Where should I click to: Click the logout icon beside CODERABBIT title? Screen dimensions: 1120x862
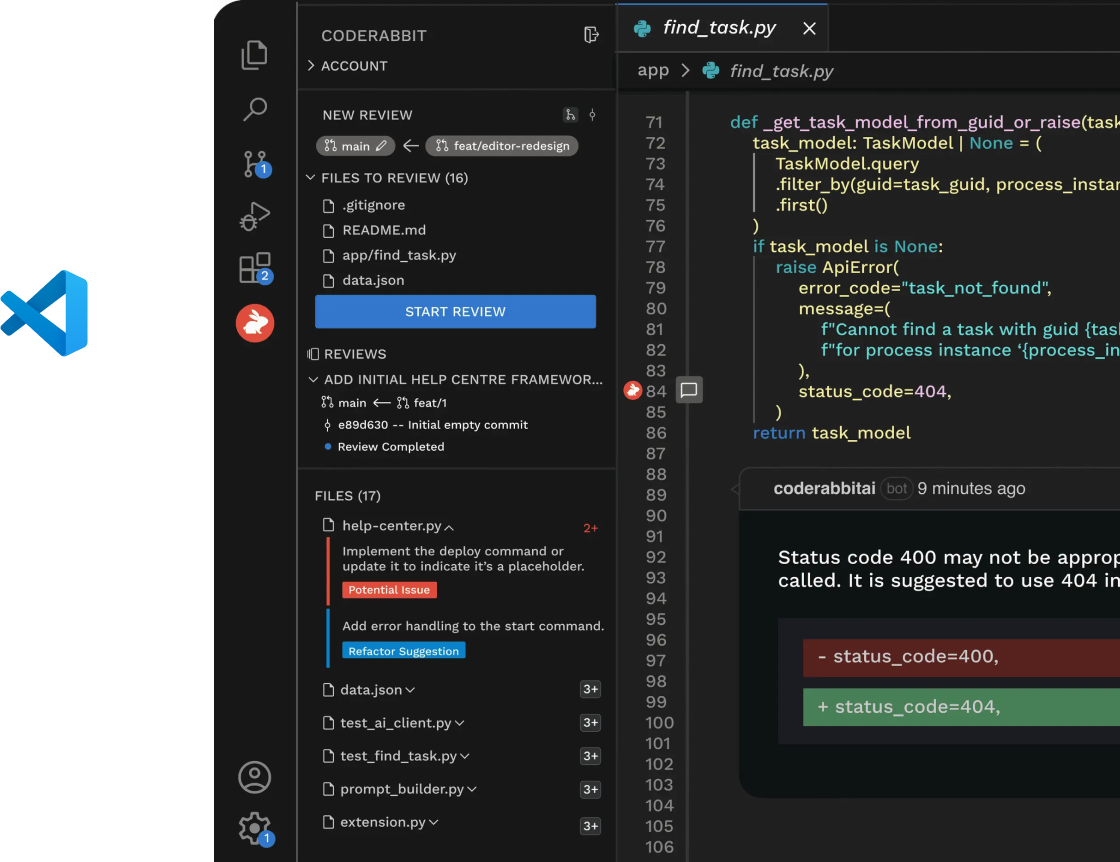pyautogui.click(x=591, y=34)
